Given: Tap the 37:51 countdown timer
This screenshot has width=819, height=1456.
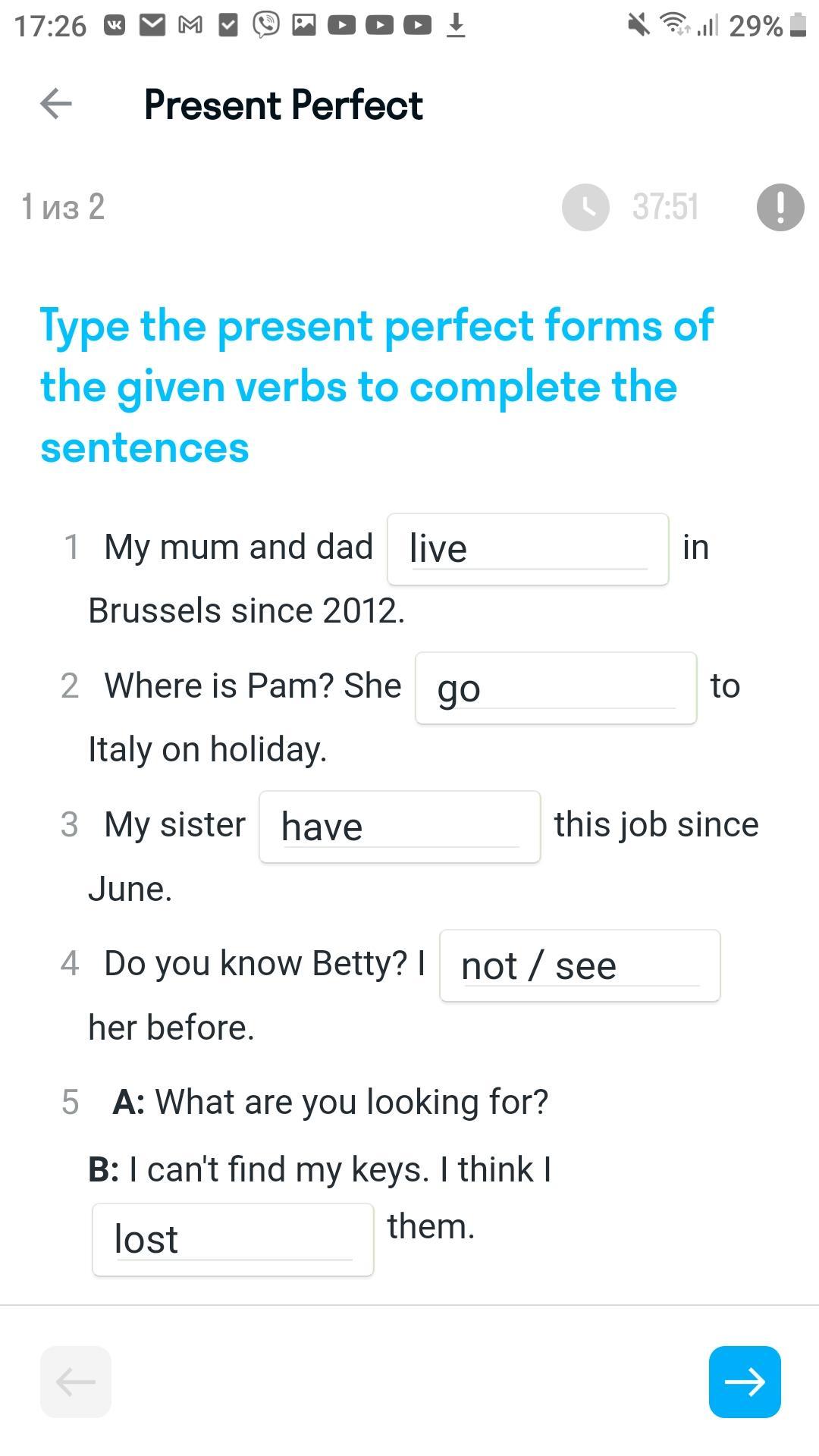Looking at the screenshot, I should click(x=665, y=207).
